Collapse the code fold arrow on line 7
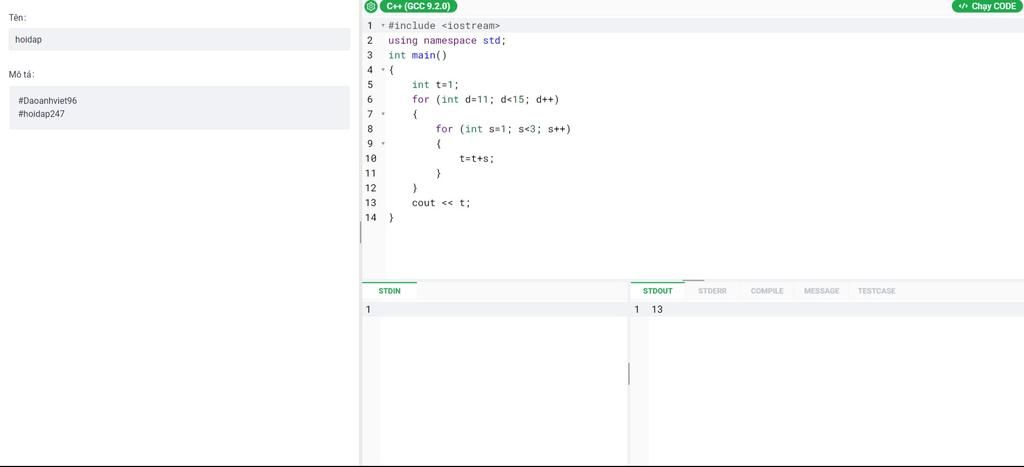This screenshot has width=1024, height=467. (383, 114)
